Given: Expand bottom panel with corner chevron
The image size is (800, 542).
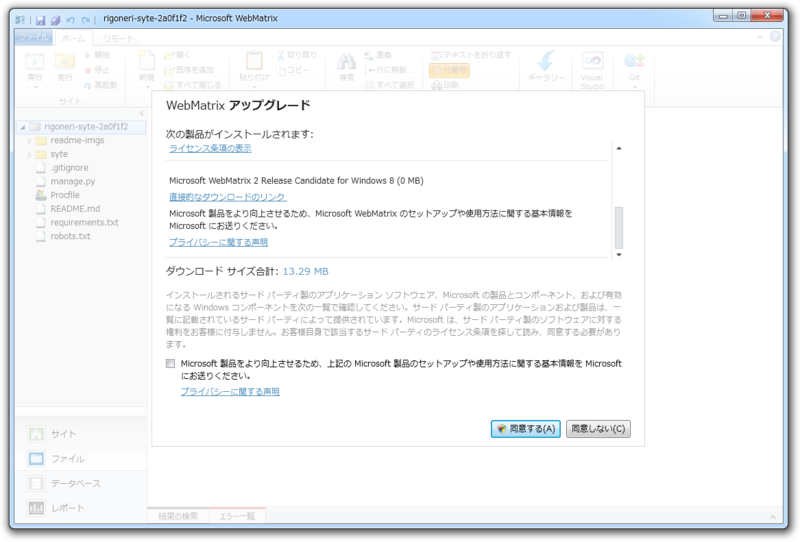Looking at the screenshot, I should click(x=772, y=517).
